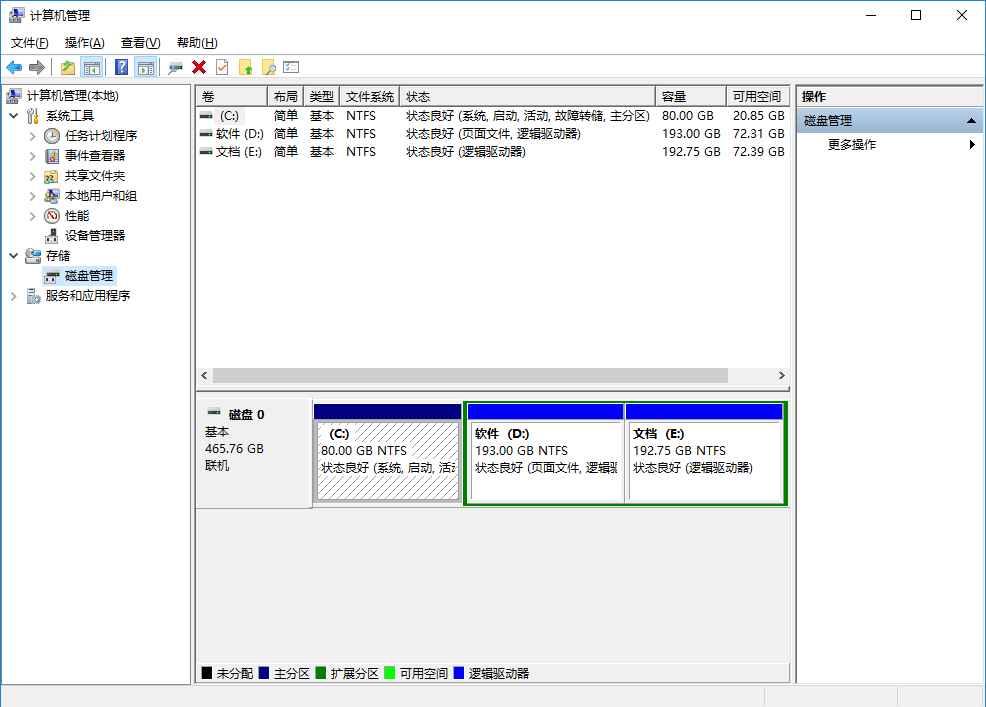Select 设备管理器 in the tree
The image size is (986, 707).
point(95,236)
